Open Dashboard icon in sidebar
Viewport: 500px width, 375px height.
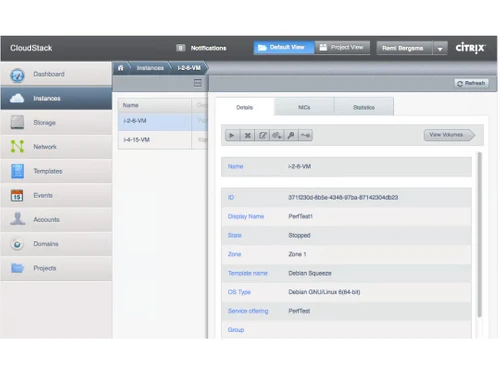[x=17, y=75]
